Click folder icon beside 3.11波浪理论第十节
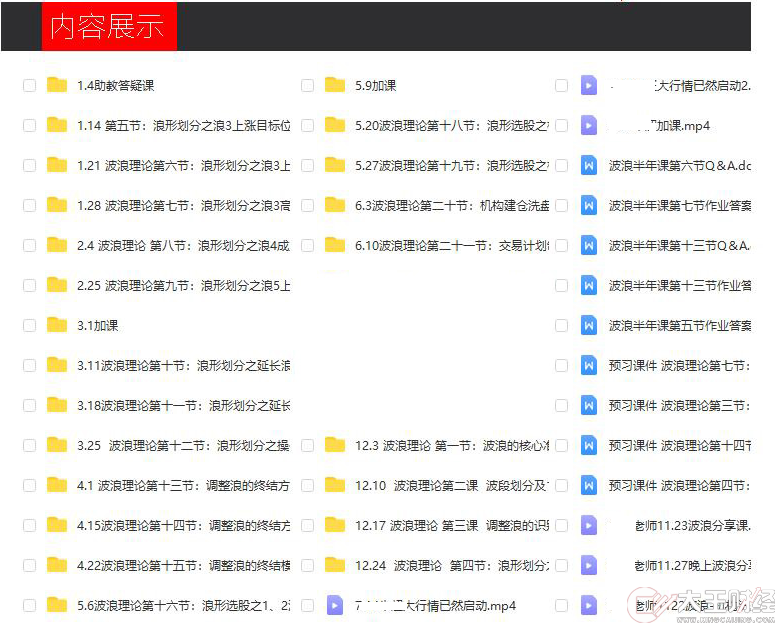The width and height of the screenshot is (777, 625). click(56, 365)
